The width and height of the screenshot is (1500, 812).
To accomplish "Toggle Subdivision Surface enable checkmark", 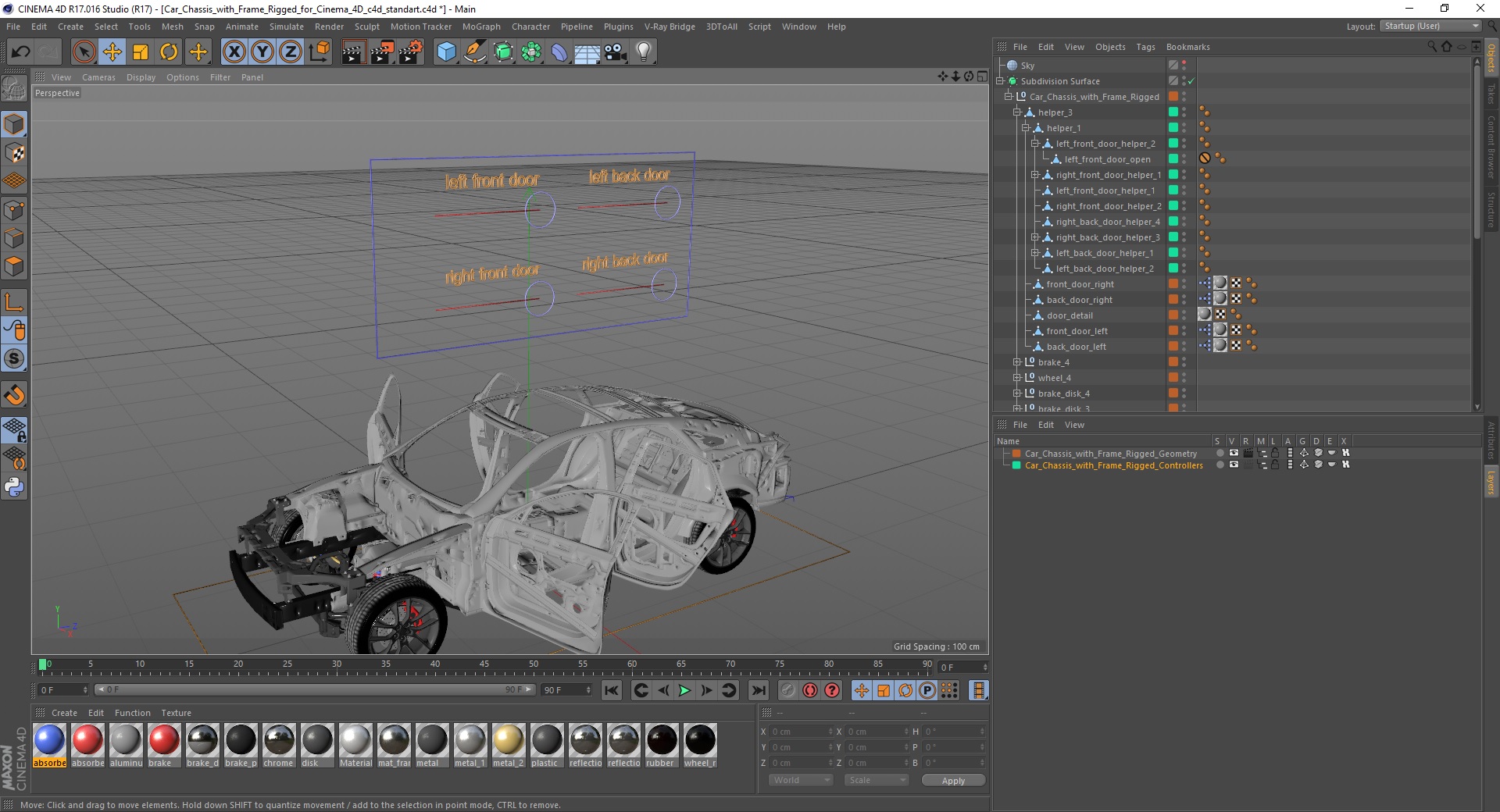I will (x=1191, y=81).
